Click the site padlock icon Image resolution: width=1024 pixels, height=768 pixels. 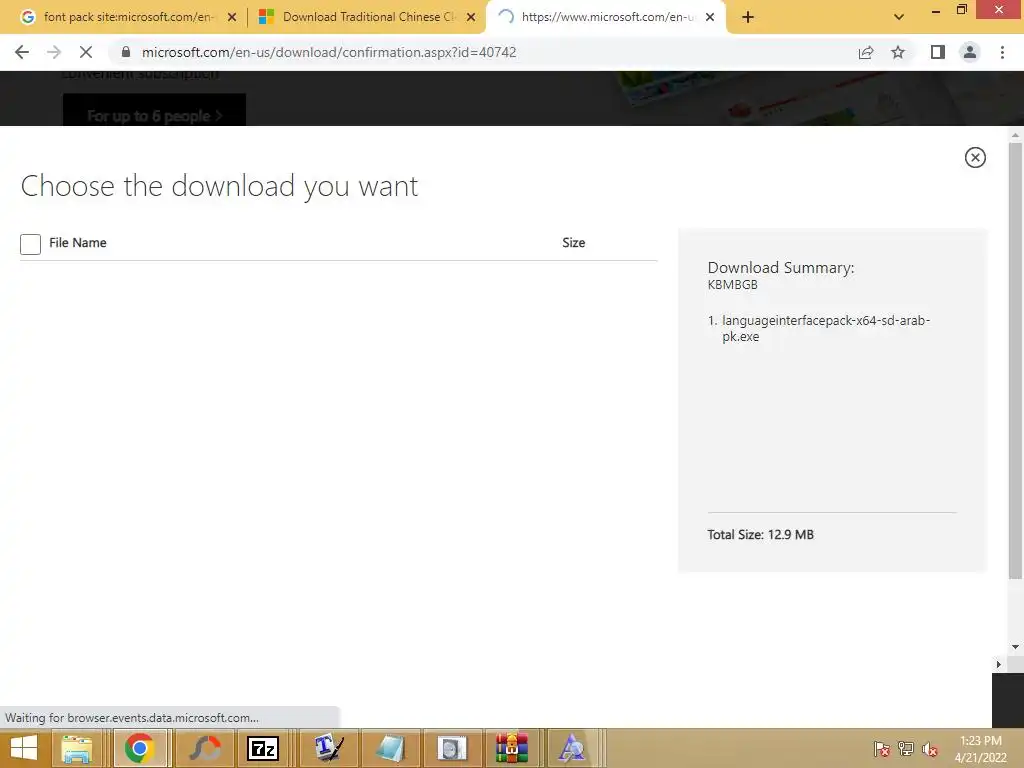click(126, 52)
